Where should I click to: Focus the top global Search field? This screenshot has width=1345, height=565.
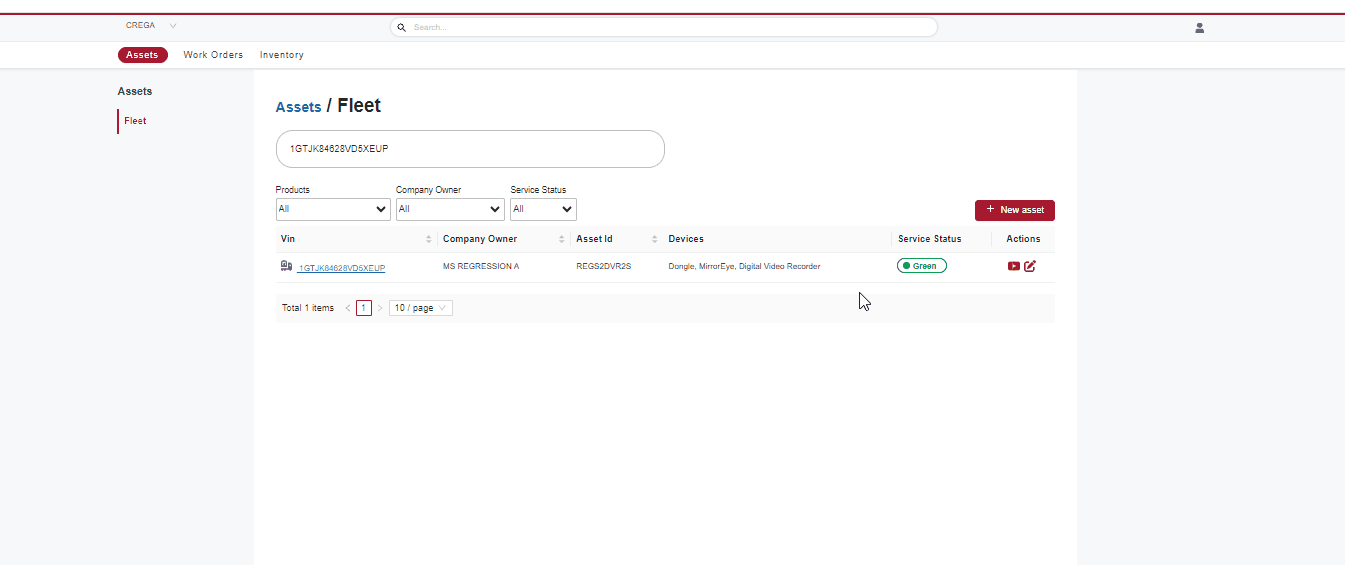point(664,27)
